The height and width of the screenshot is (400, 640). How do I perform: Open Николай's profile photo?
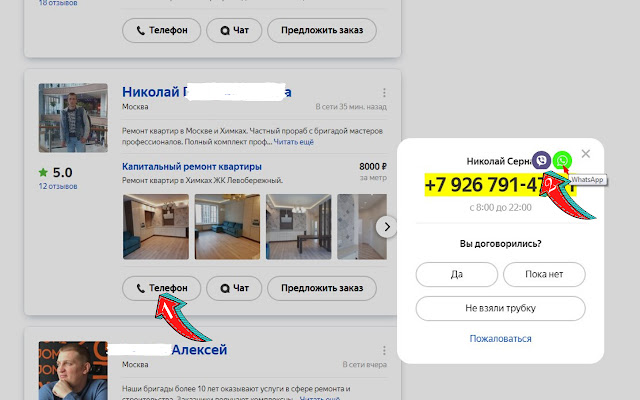(73, 118)
